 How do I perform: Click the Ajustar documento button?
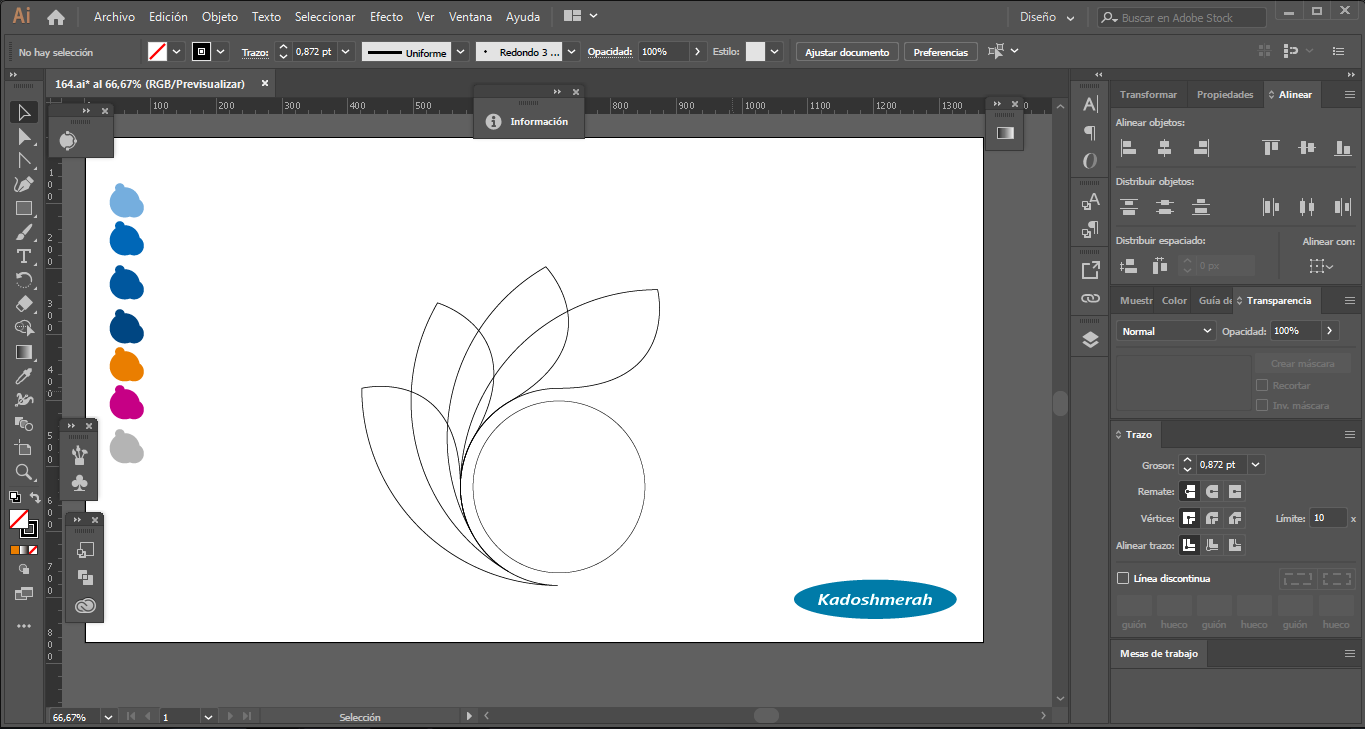pos(847,52)
